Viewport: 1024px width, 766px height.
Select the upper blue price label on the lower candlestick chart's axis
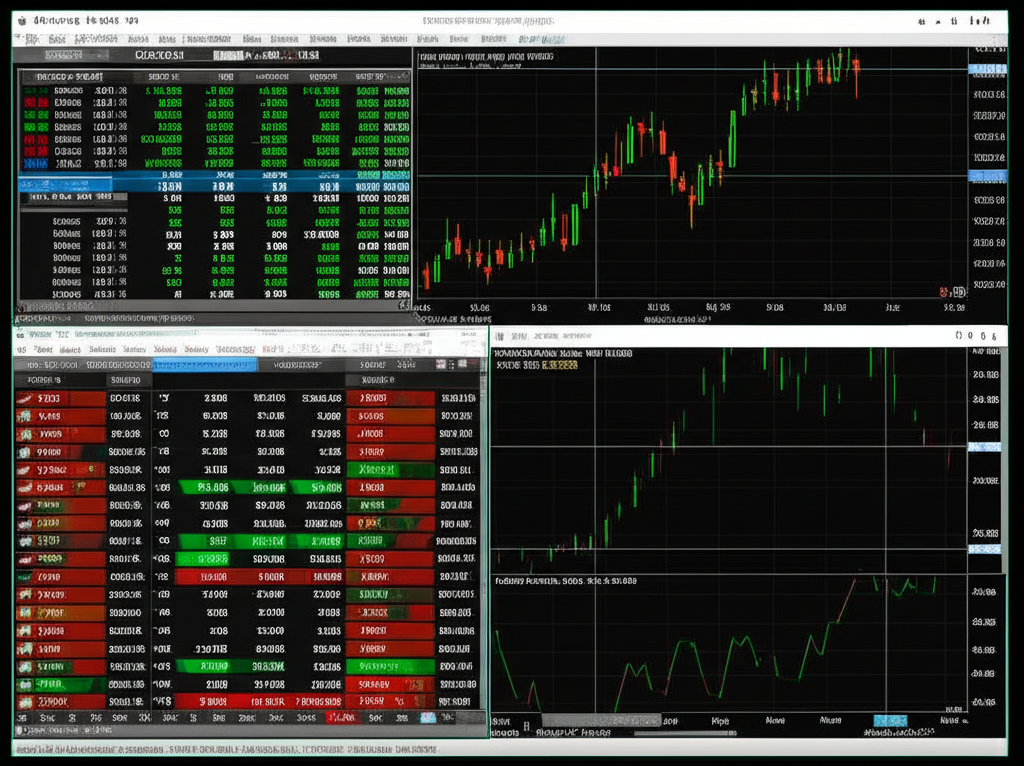[986, 447]
